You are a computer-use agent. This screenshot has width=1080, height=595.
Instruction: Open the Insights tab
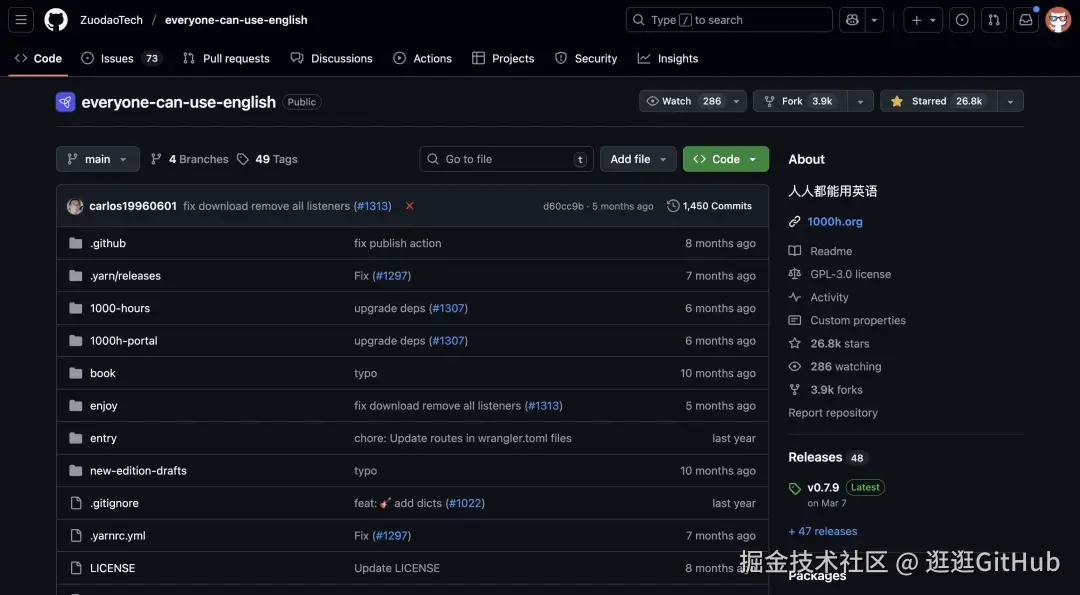[668, 59]
